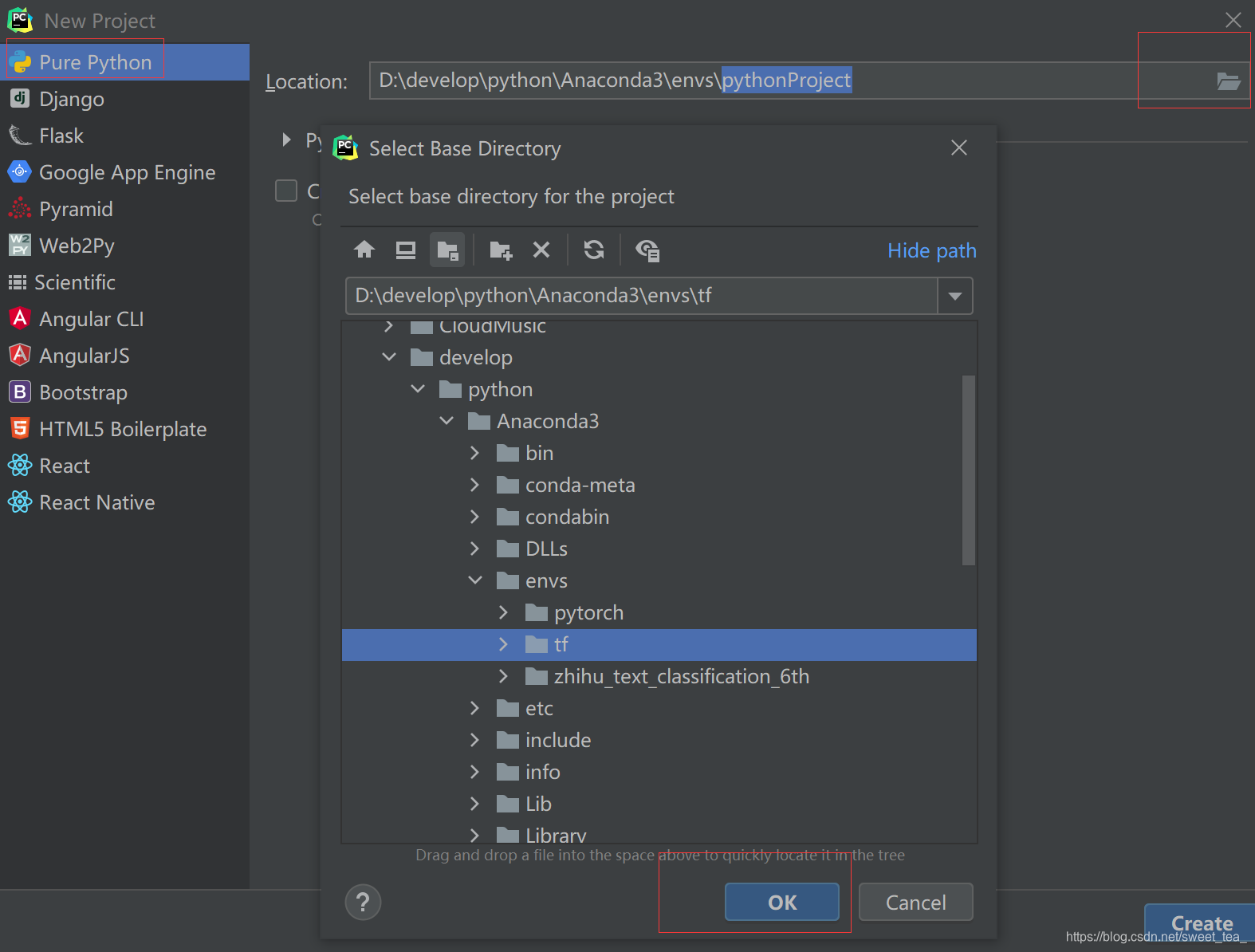Image resolution: width=1255 pixels, height=952 pixels.
Task: Open help with question mark button
Action: 363,903
